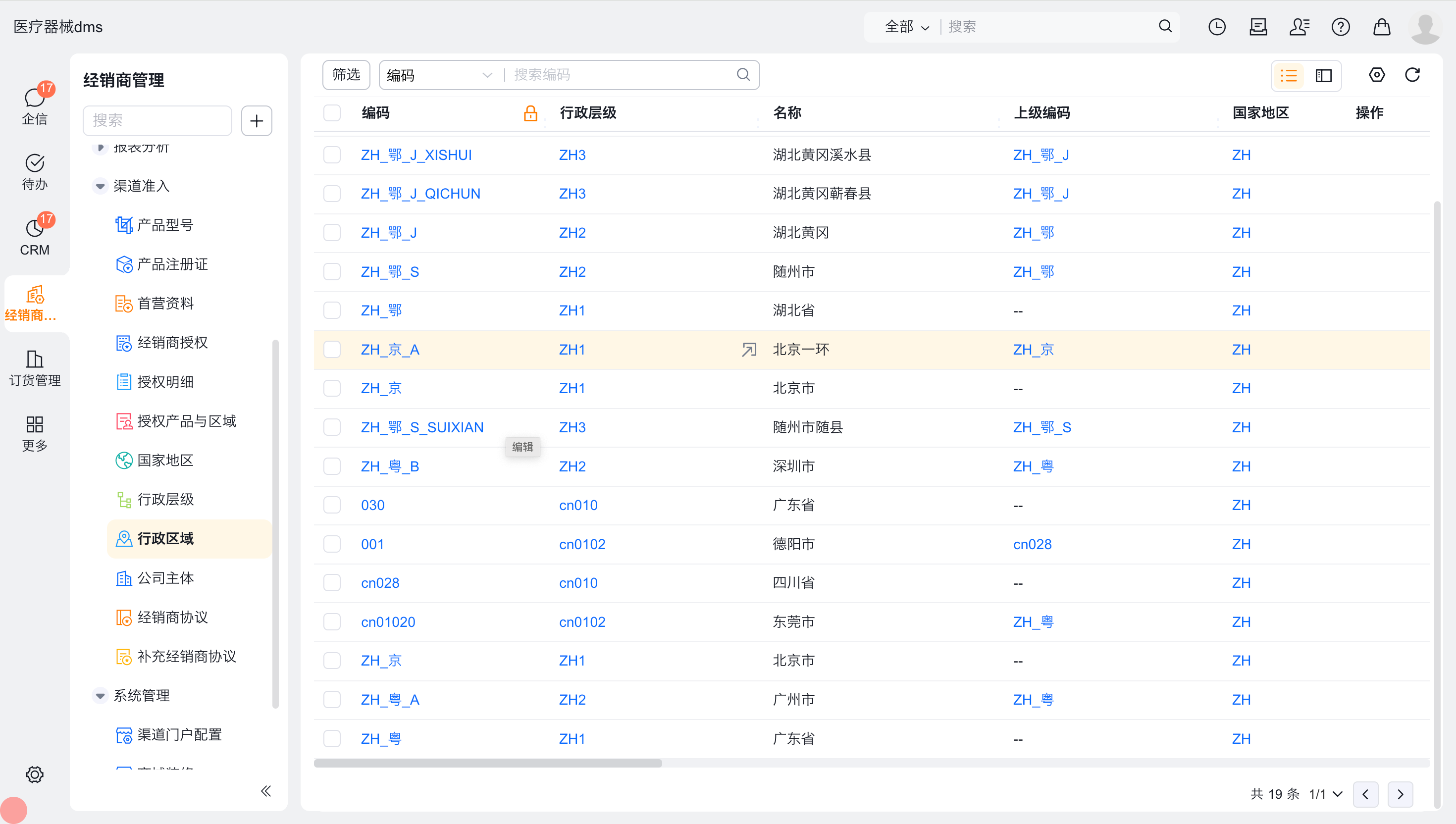Open ZH_鄂_S parent code link on 随县 row
Screen dimensions: 1456x824
(x=1042, y=427)
